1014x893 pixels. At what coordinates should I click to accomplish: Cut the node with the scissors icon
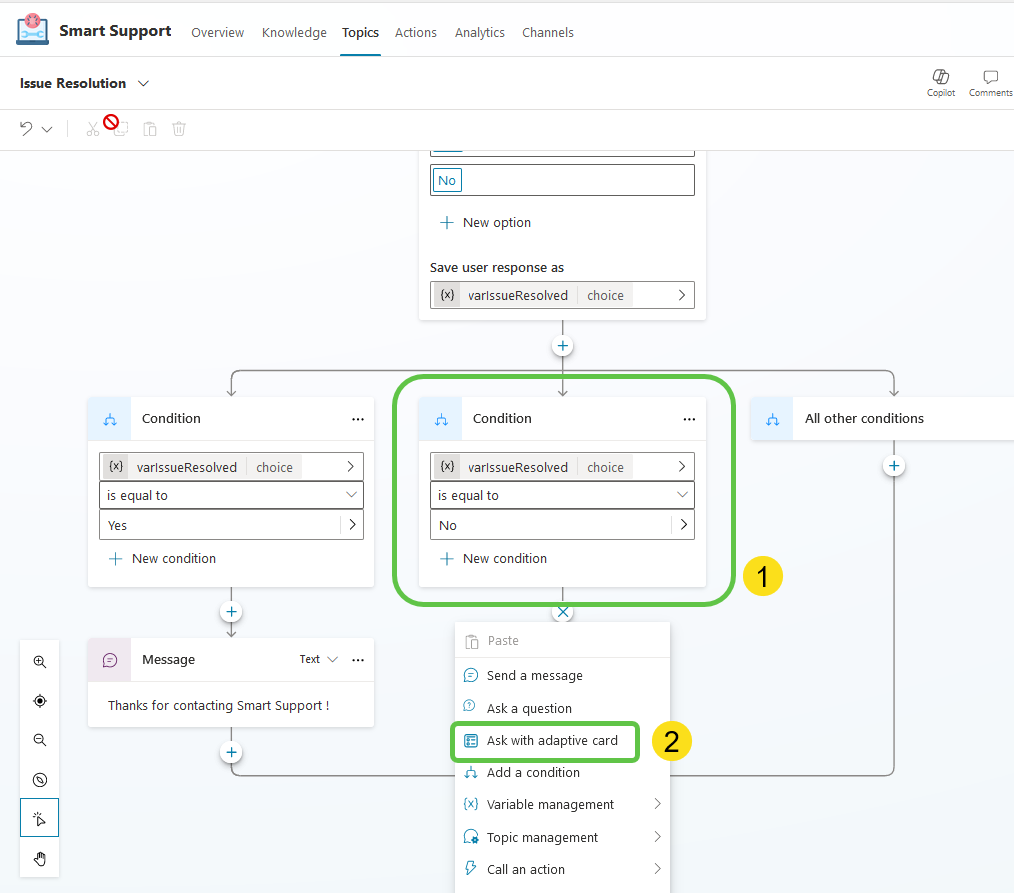pyautogui.click(x=92, y=128)
